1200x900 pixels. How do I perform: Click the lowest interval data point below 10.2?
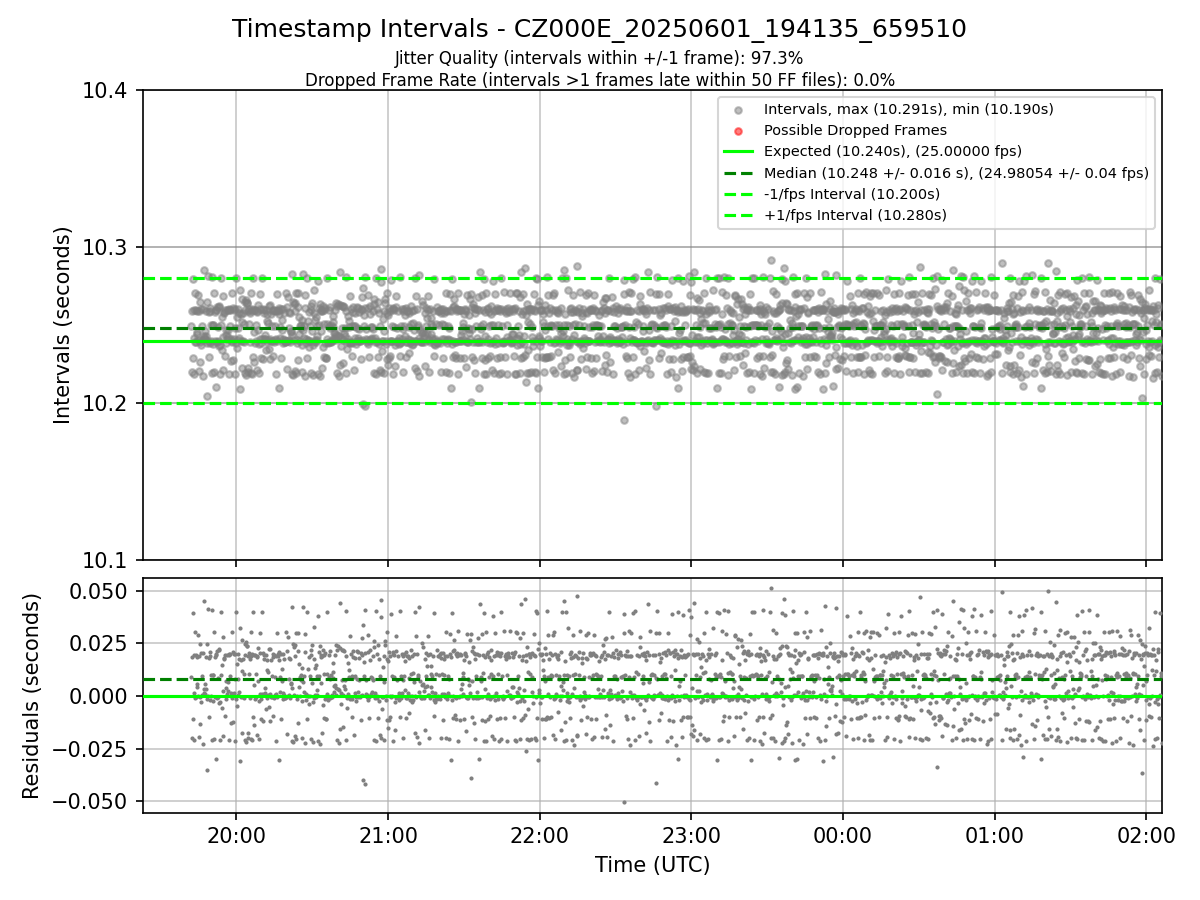(x=624, y=420)
